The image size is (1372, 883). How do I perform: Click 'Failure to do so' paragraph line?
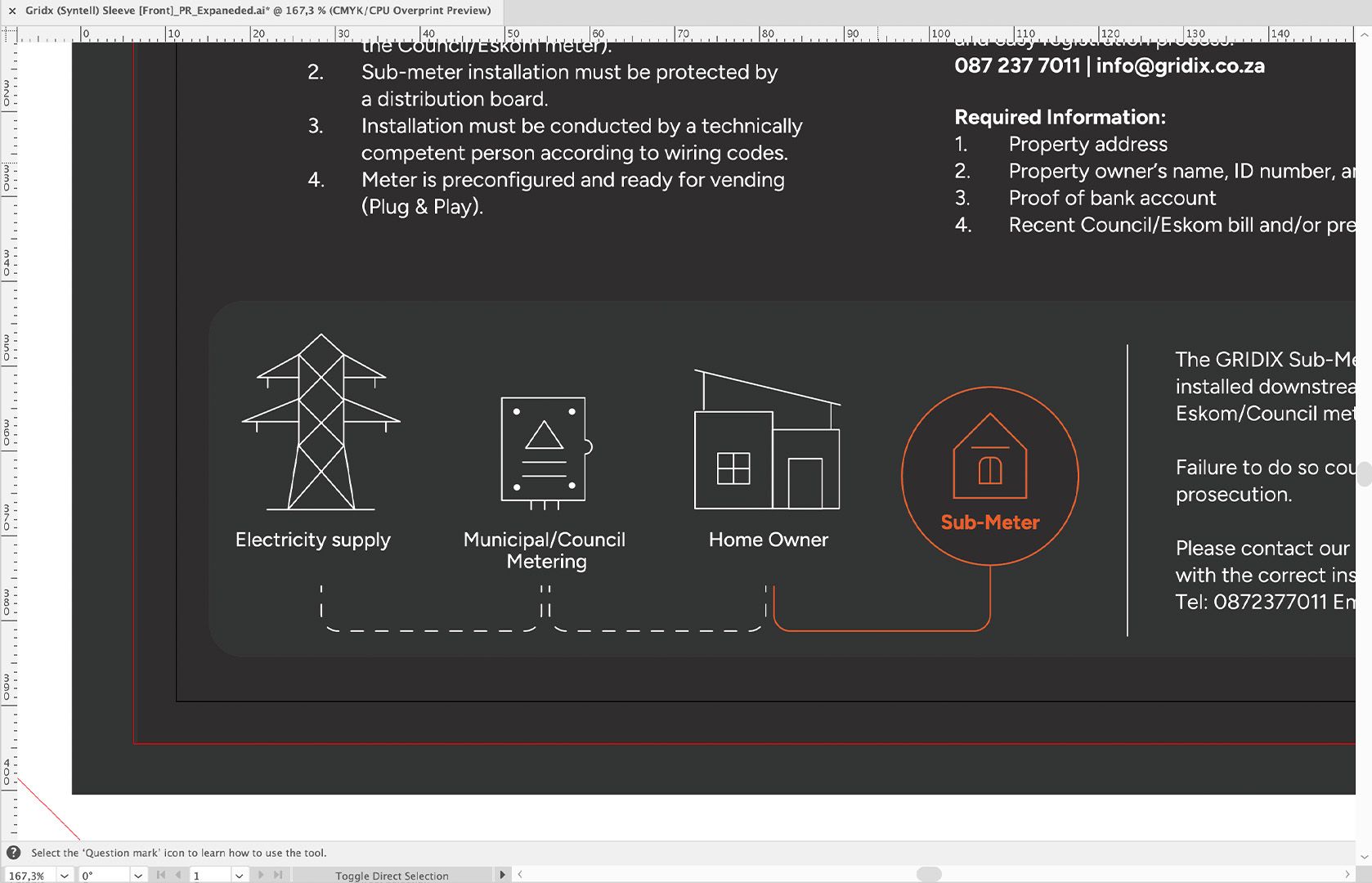coord(1266,468)
